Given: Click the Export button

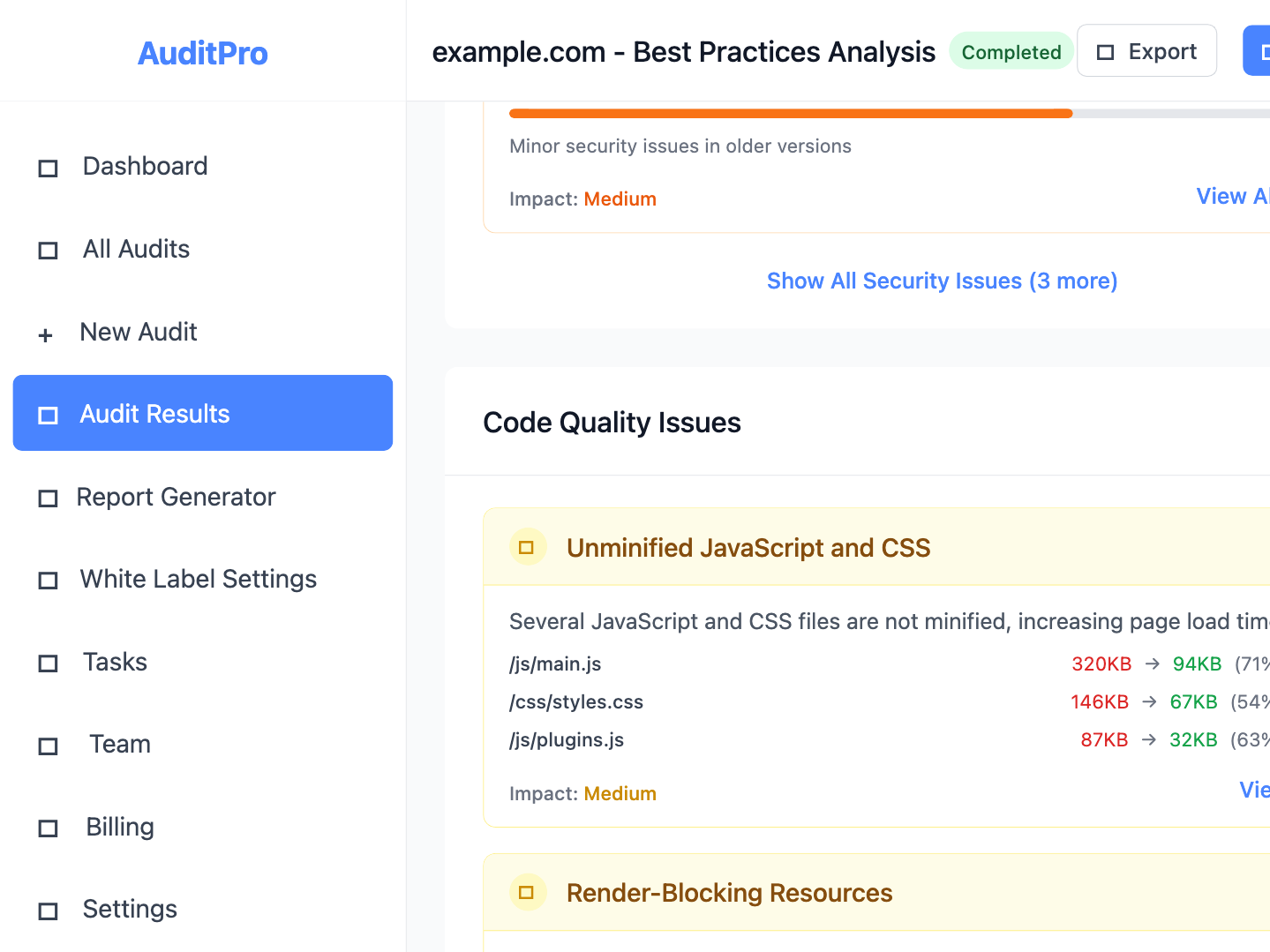Looking at the screenshot, I should point(1146,51).
